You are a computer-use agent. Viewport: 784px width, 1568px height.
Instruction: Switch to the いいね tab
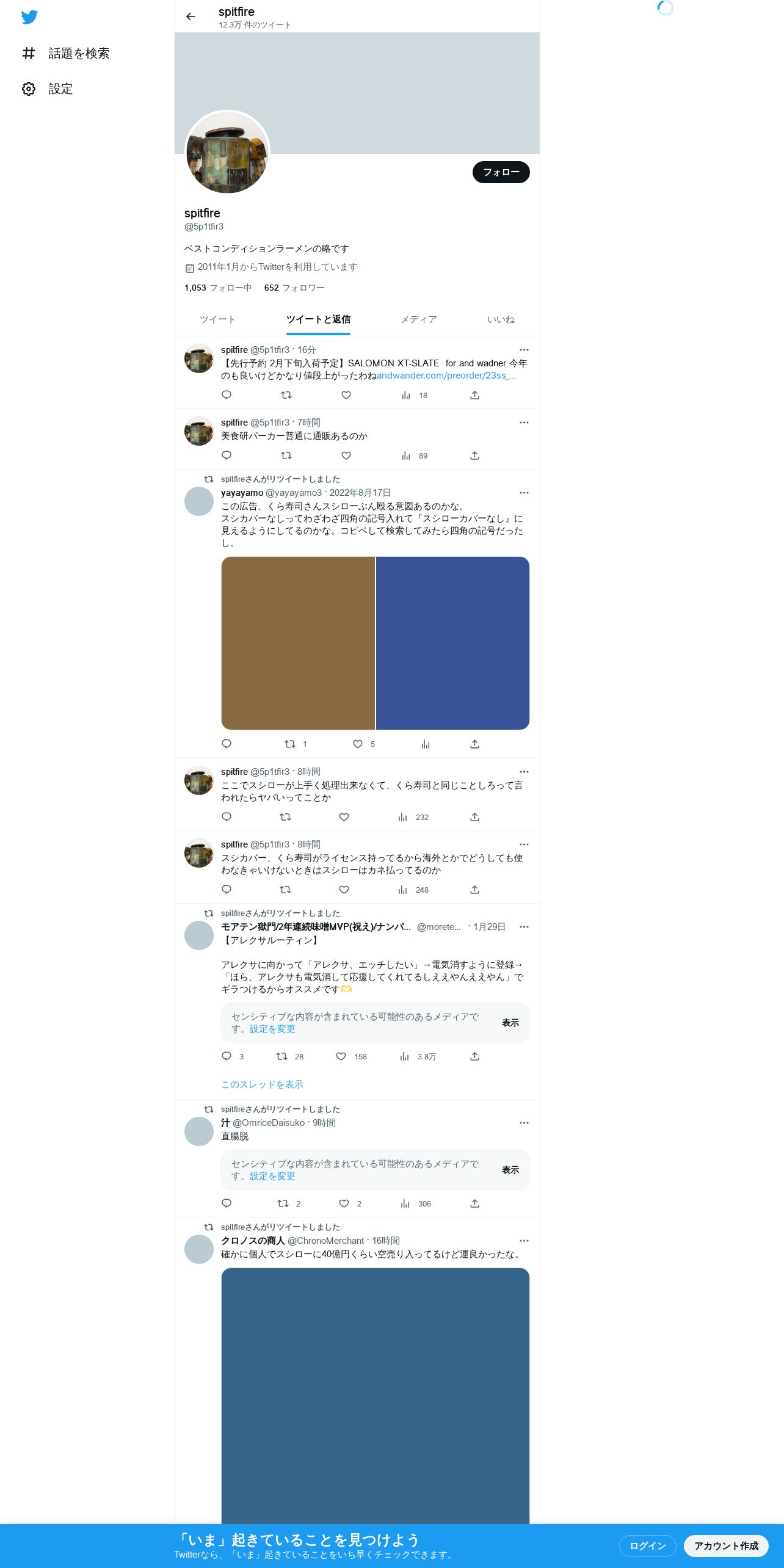click(x=501, y=319)
